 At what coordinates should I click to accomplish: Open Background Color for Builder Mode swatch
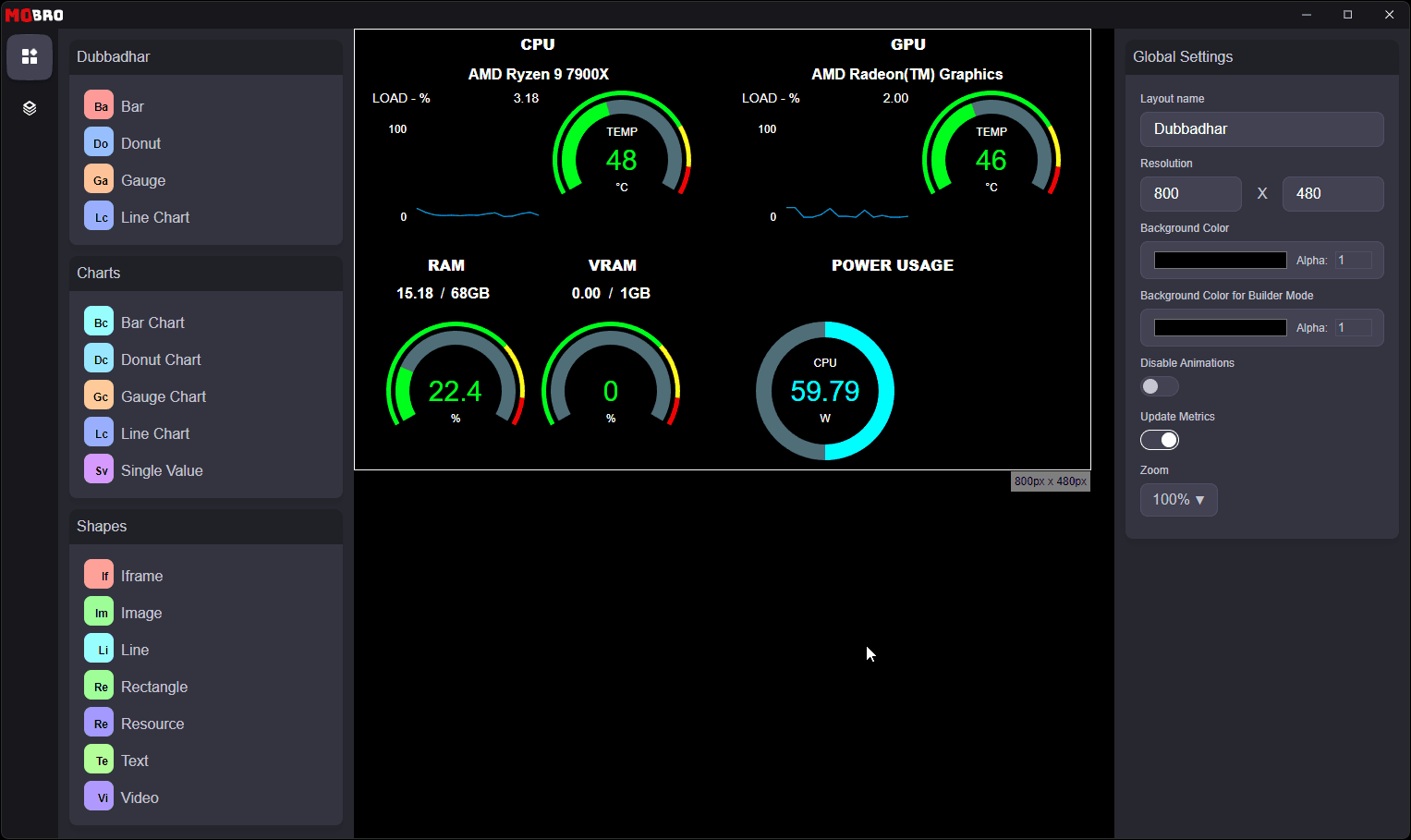point(1220,328)
